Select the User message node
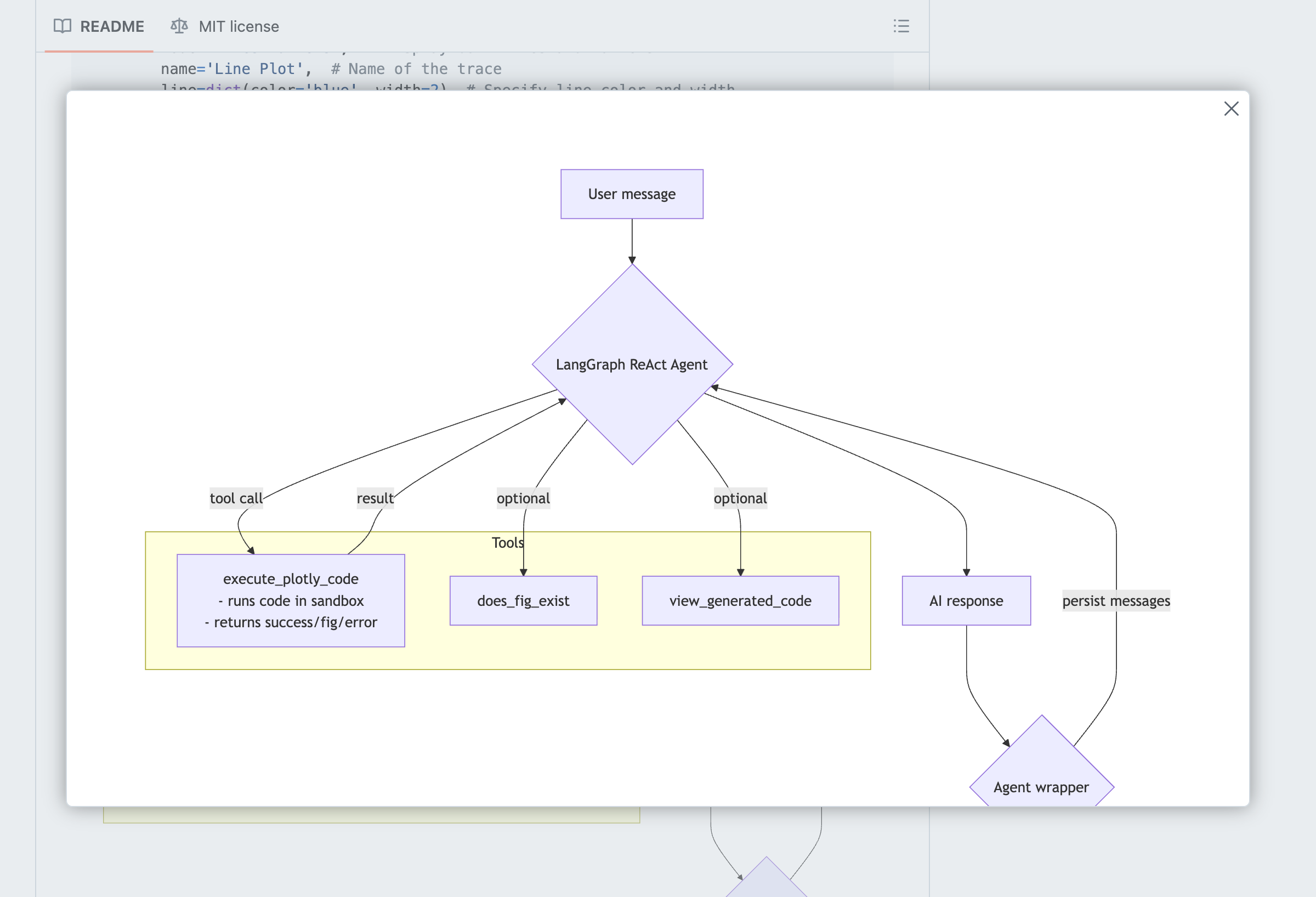The height and width of the screenshot is (897, 1316). click(632, 194)
